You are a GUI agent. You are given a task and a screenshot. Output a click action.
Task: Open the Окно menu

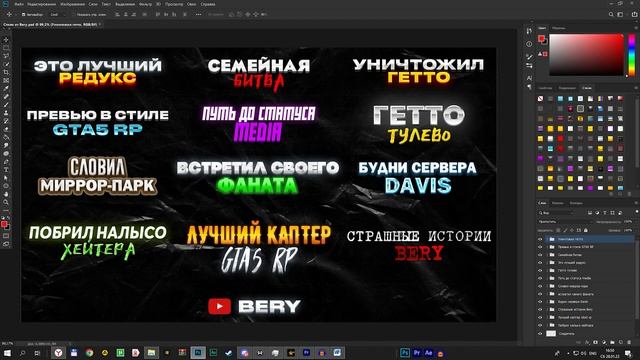(x=191, y=4)
